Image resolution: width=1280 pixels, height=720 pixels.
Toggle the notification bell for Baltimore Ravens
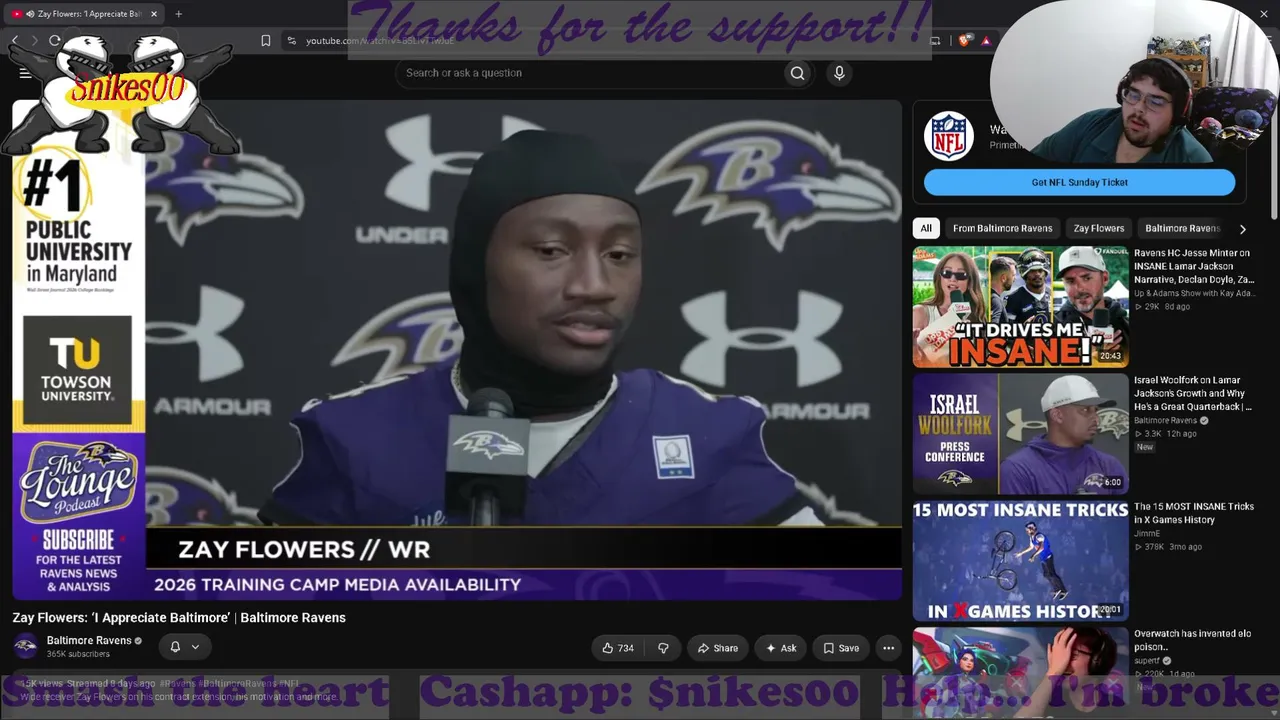[175, 647]
